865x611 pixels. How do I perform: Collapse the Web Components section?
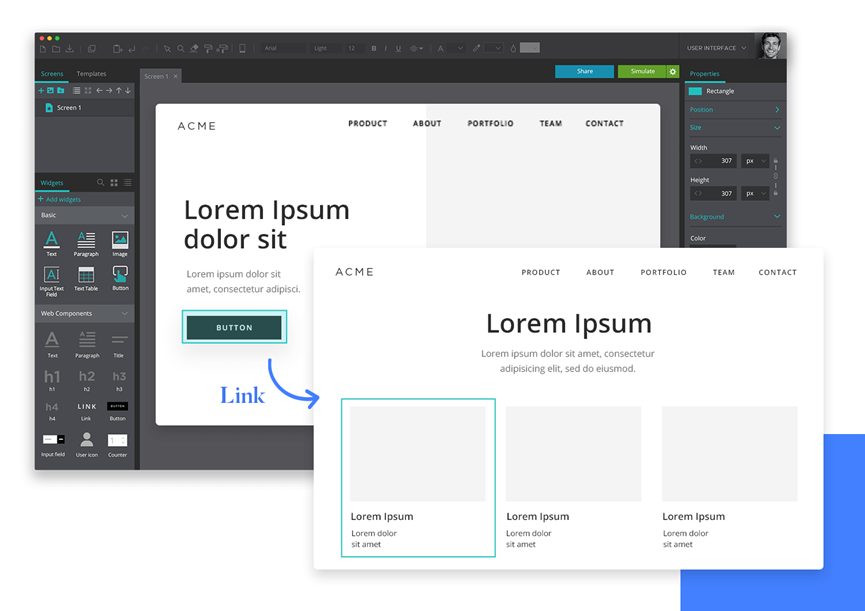click(x=125, y=313)
